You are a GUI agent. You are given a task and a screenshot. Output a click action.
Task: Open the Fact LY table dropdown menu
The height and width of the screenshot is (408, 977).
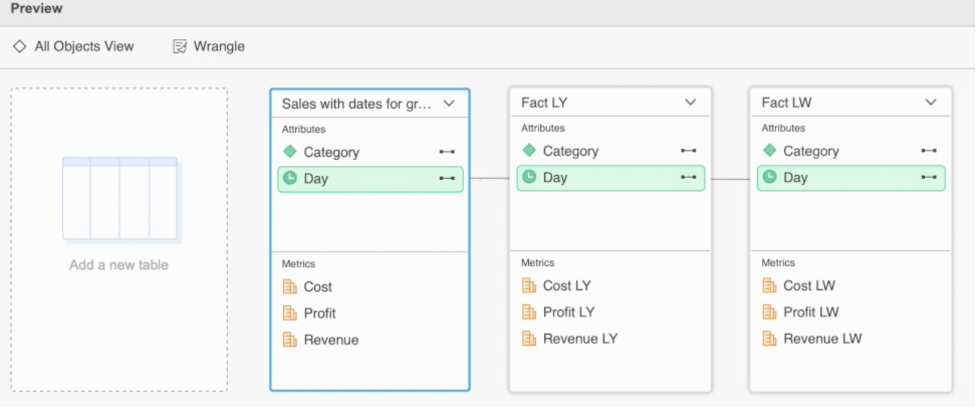click(690, 102)
